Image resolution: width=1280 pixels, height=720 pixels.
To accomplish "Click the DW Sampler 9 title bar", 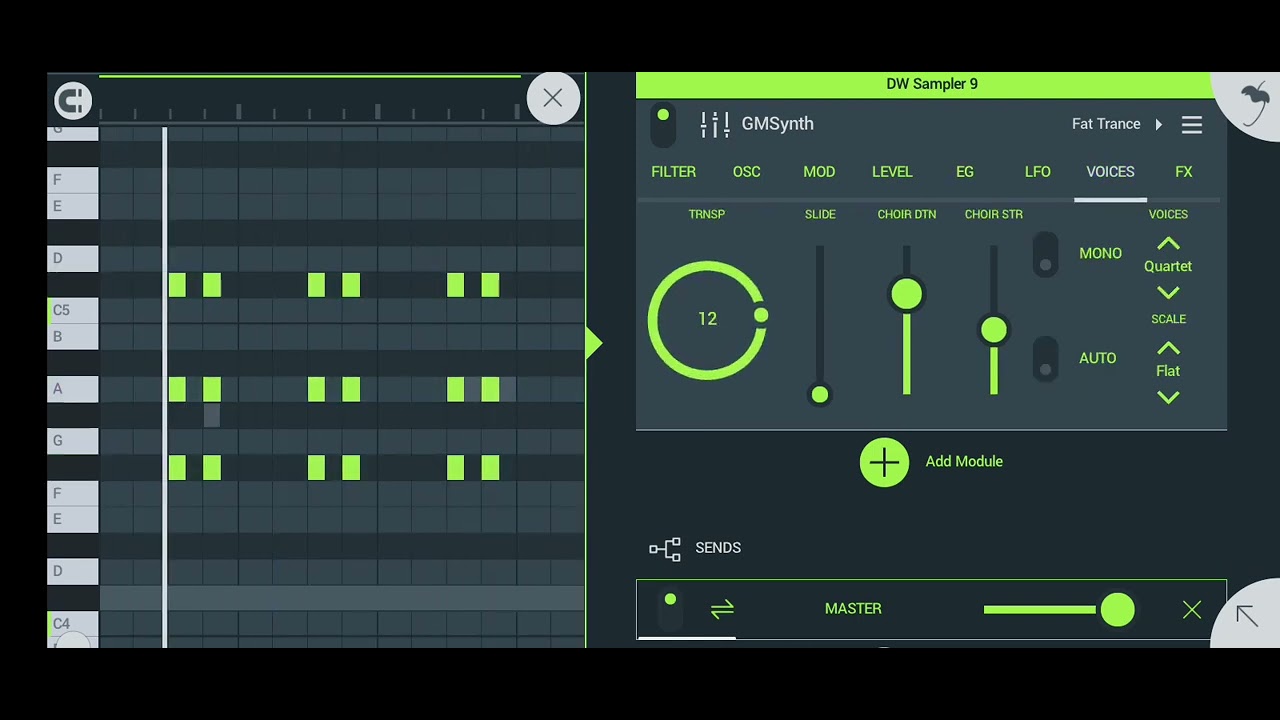I will pyautogui.click(x=932, y=85).
